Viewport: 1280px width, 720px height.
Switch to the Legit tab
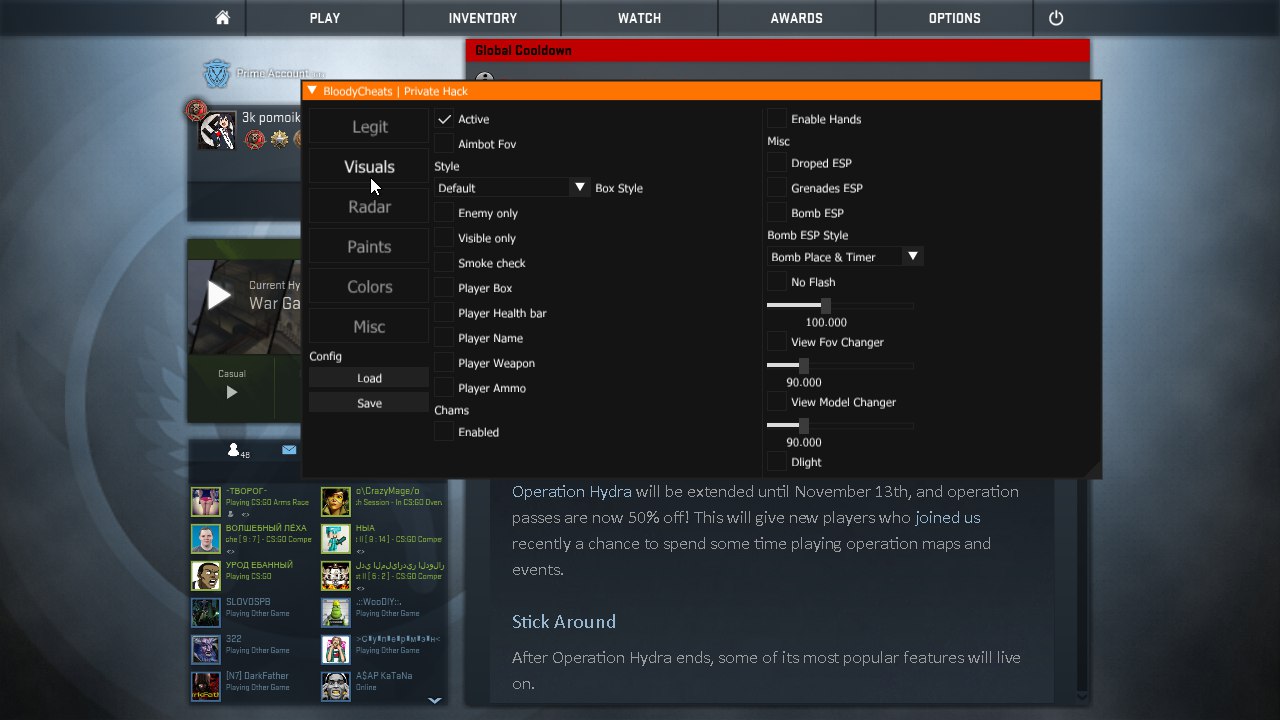[x=369, y=127]
